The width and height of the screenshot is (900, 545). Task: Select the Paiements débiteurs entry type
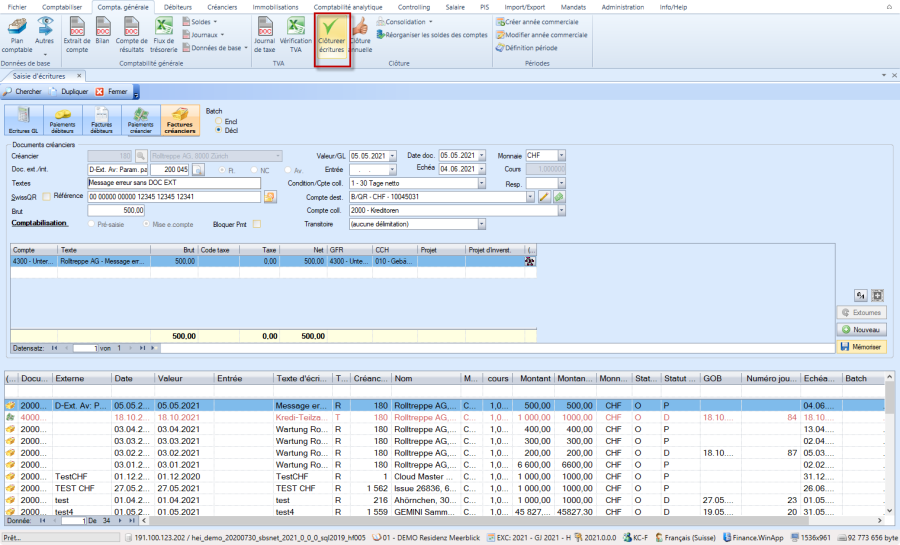[62, 120]
